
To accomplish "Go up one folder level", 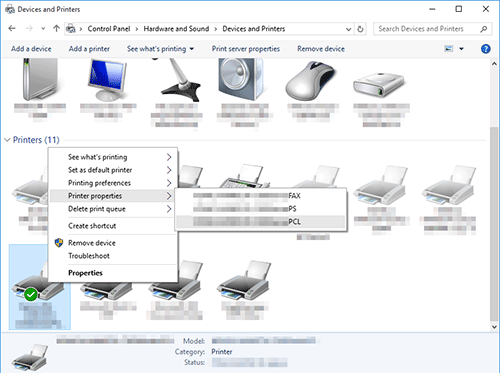I will [56, 29].
